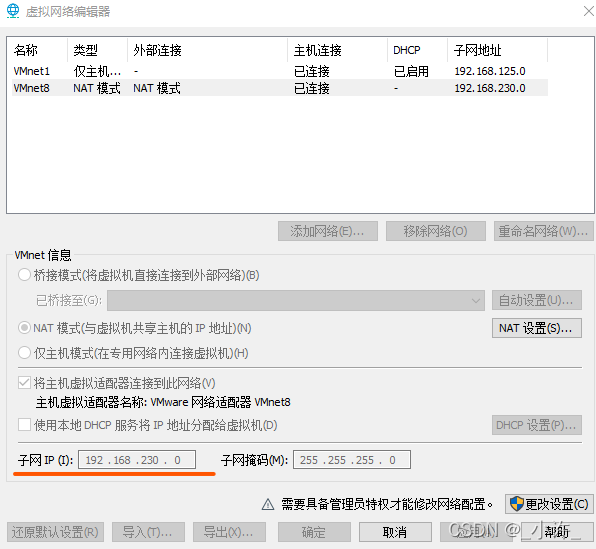Select the 仅主机模式 radio button
This screenshot has height=549, width=596.
pyautogui.click(x=24, y=353)
